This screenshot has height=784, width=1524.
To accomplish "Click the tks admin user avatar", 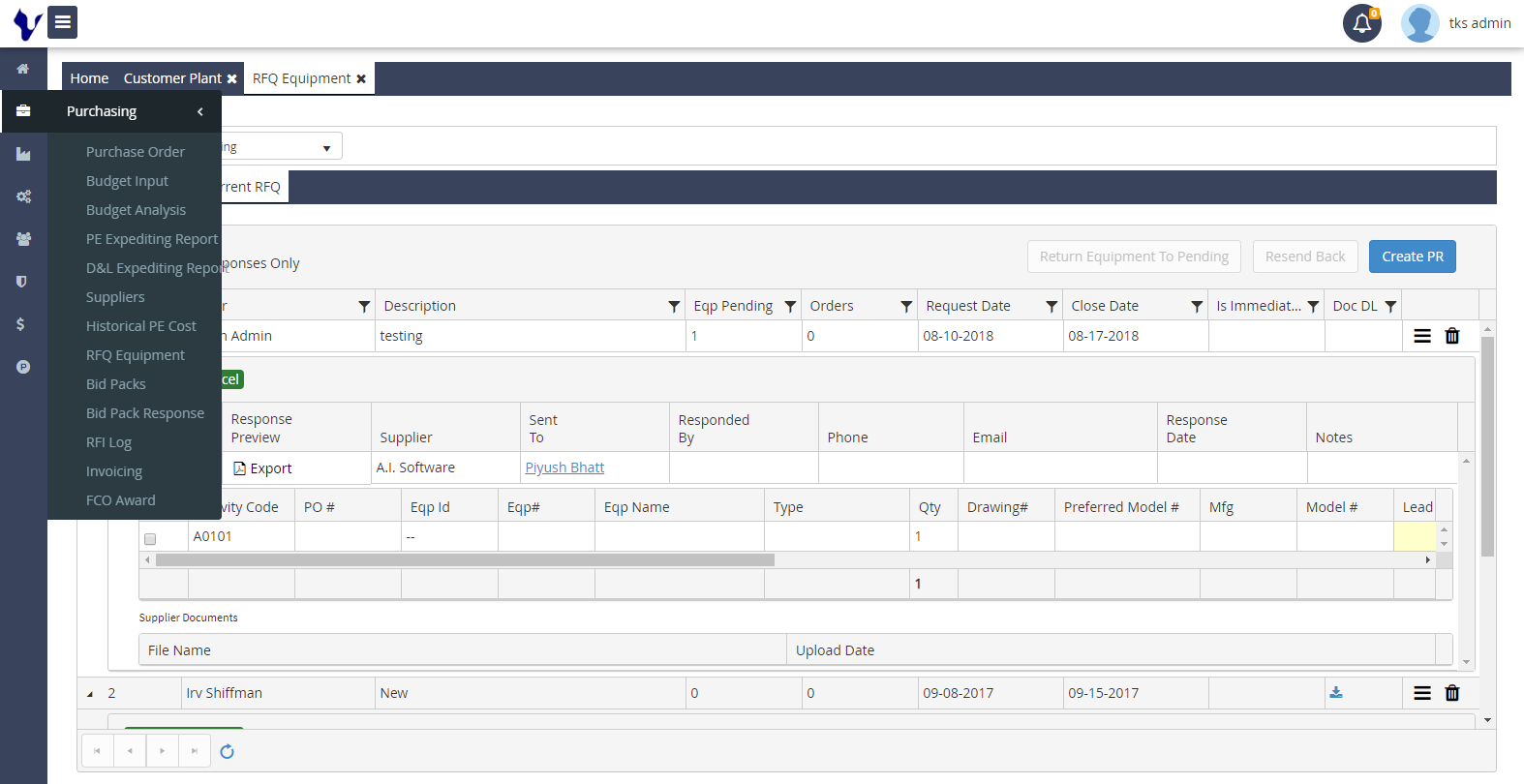I will (1419, 23).
